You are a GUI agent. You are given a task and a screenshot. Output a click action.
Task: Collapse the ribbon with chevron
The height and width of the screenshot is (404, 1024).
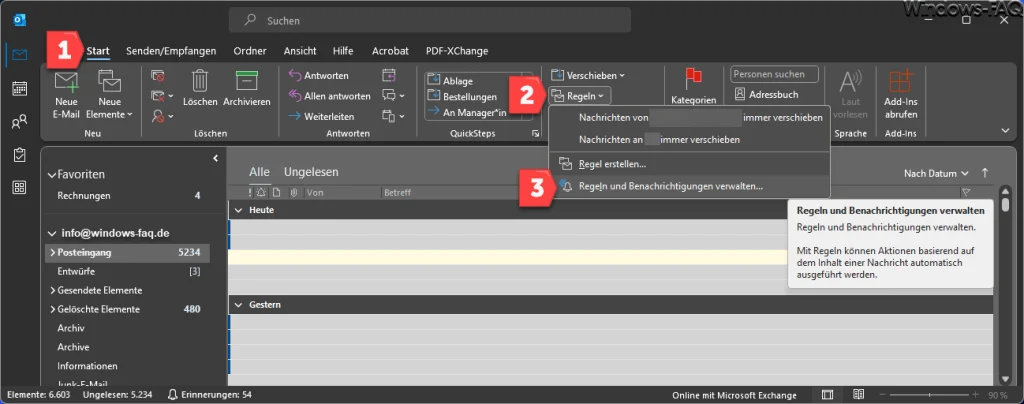(x=1005, y=131)
